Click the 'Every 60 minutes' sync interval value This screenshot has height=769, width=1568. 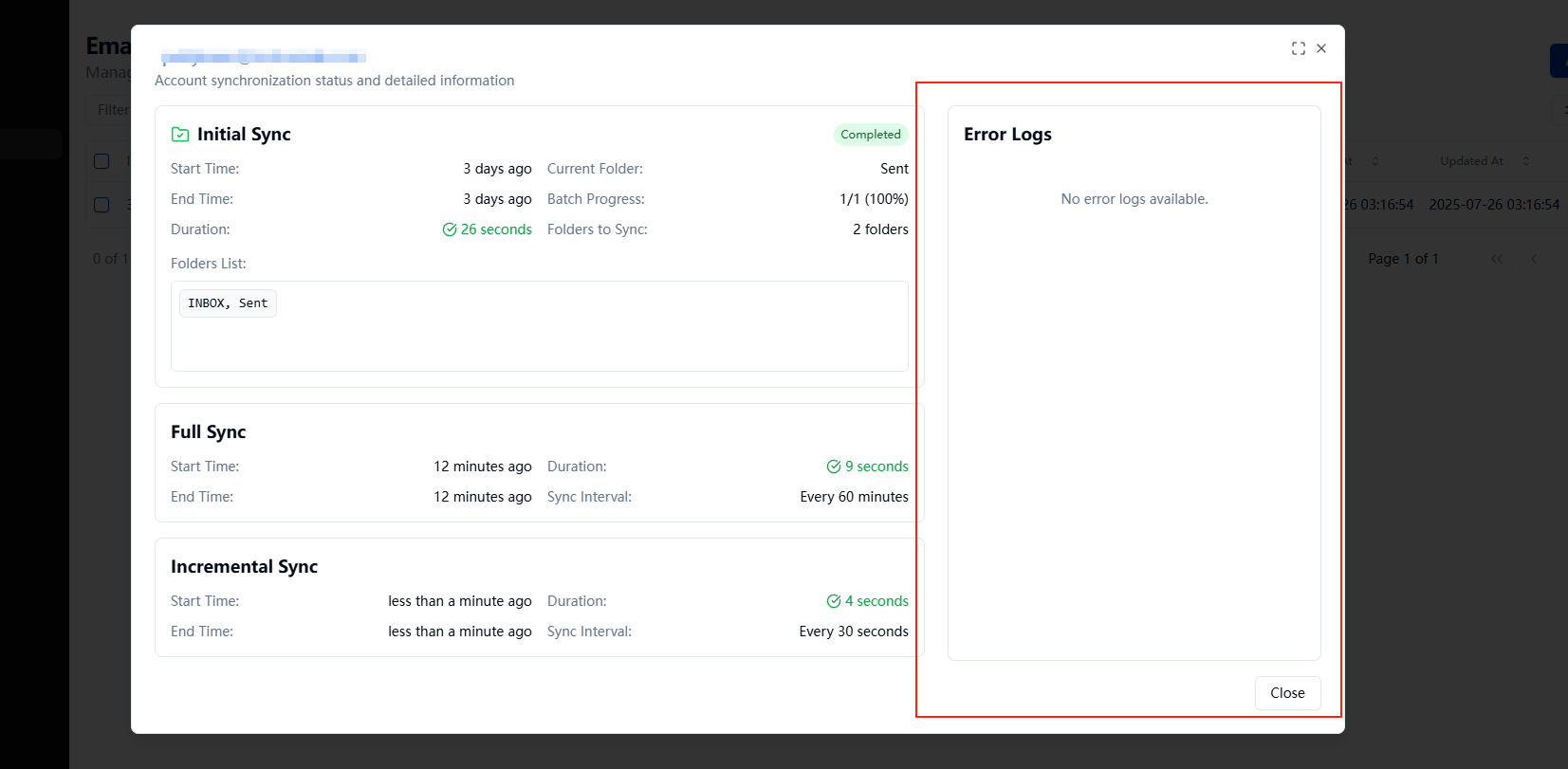click(x=854, y=497)
